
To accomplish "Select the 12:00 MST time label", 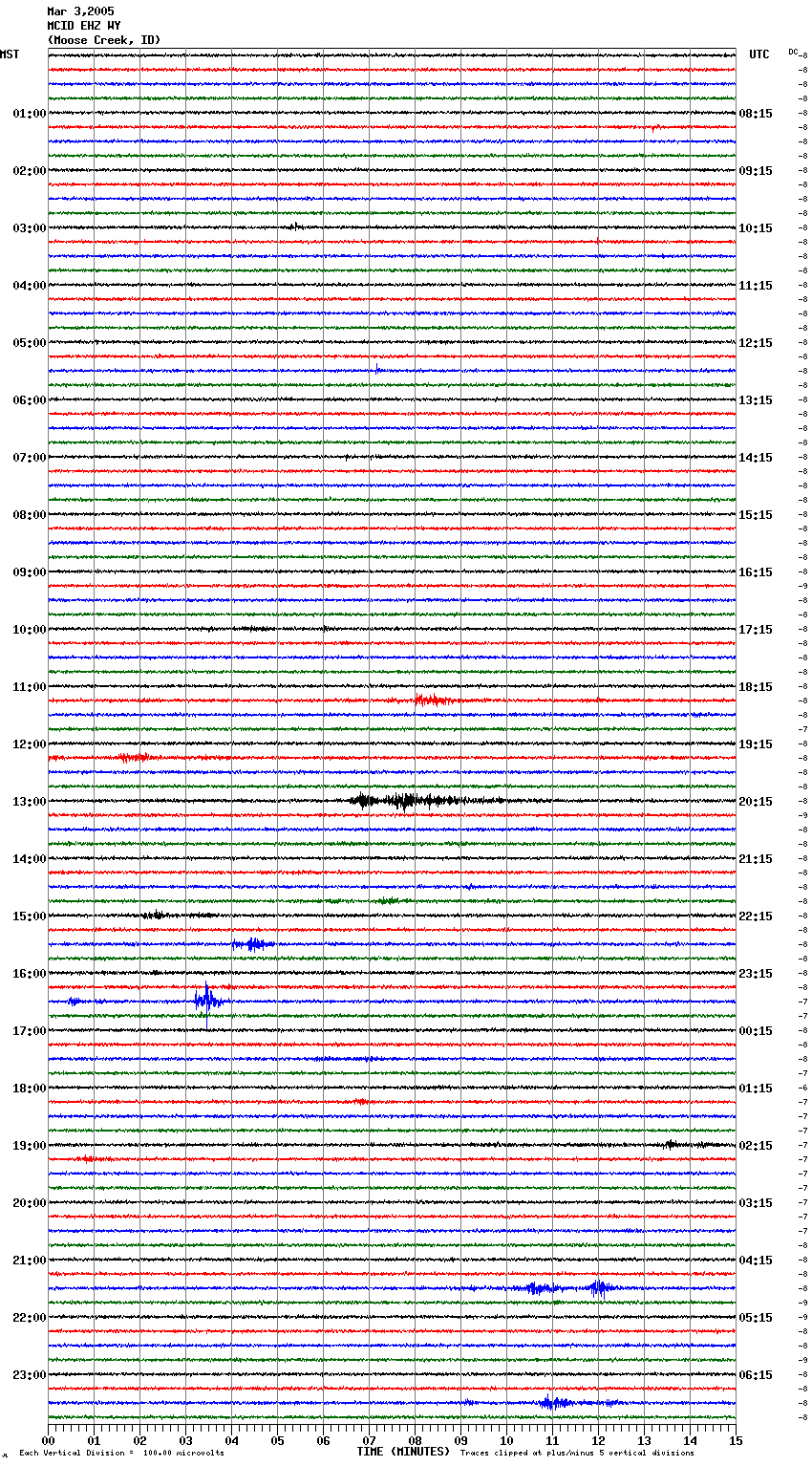I will coord(30,744).
